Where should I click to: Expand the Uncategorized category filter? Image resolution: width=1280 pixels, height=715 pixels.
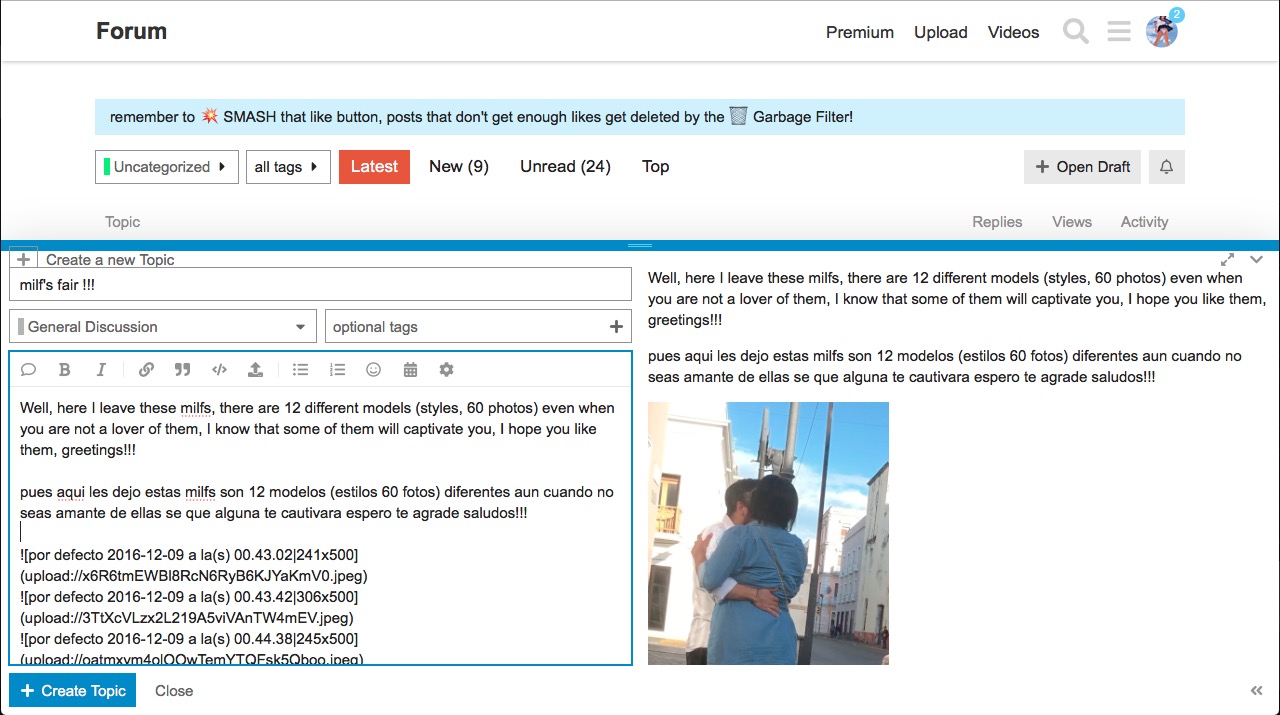(x=167, y=167)
